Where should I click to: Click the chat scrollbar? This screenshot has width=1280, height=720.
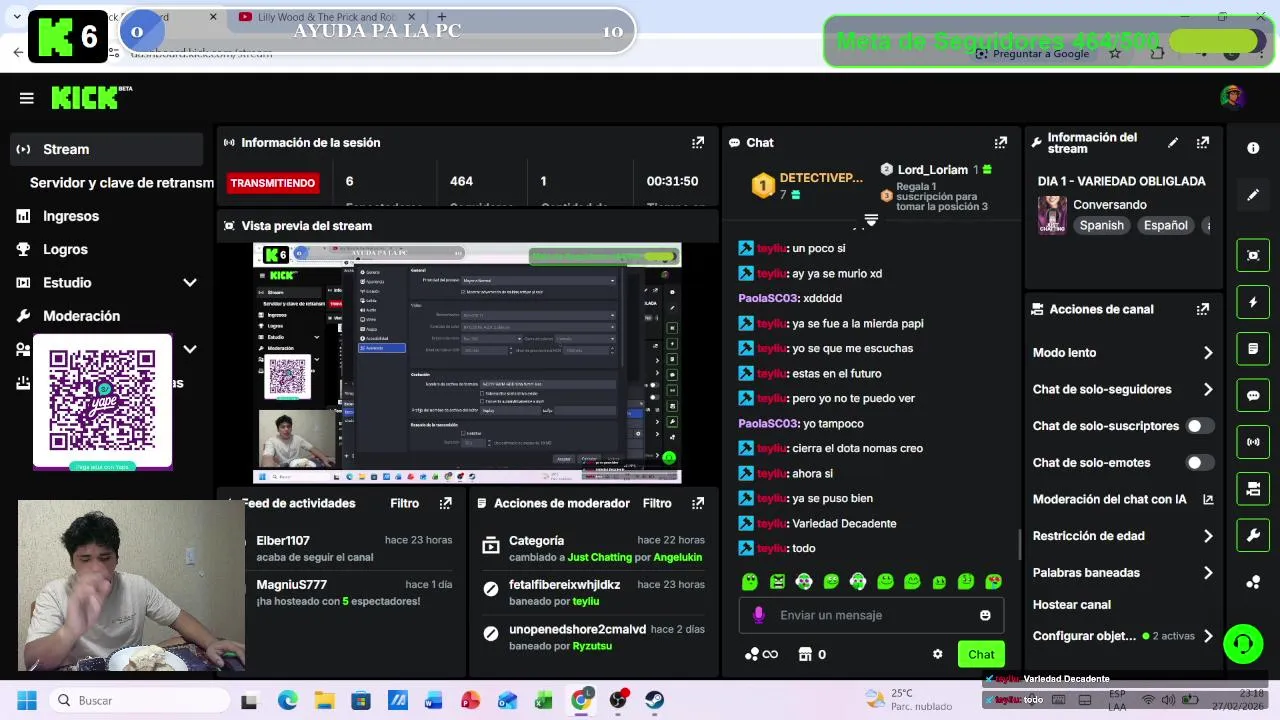click(1019, 545)
